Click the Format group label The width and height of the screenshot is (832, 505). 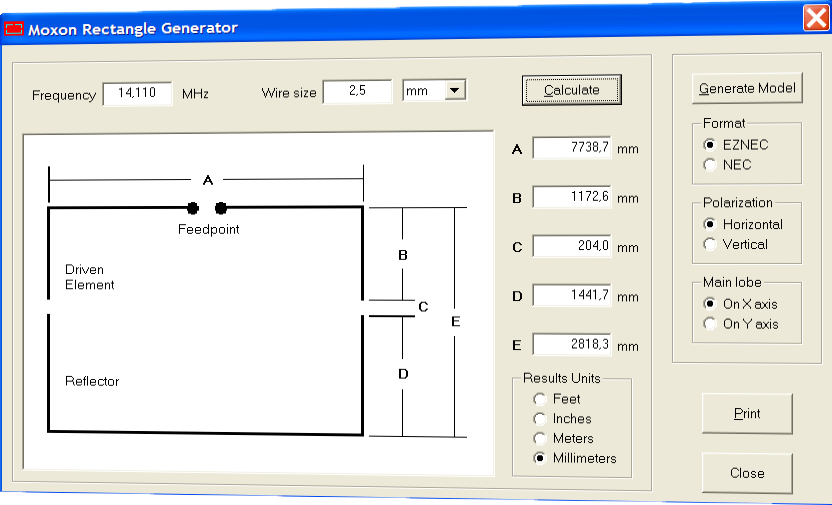coord(724,123)
